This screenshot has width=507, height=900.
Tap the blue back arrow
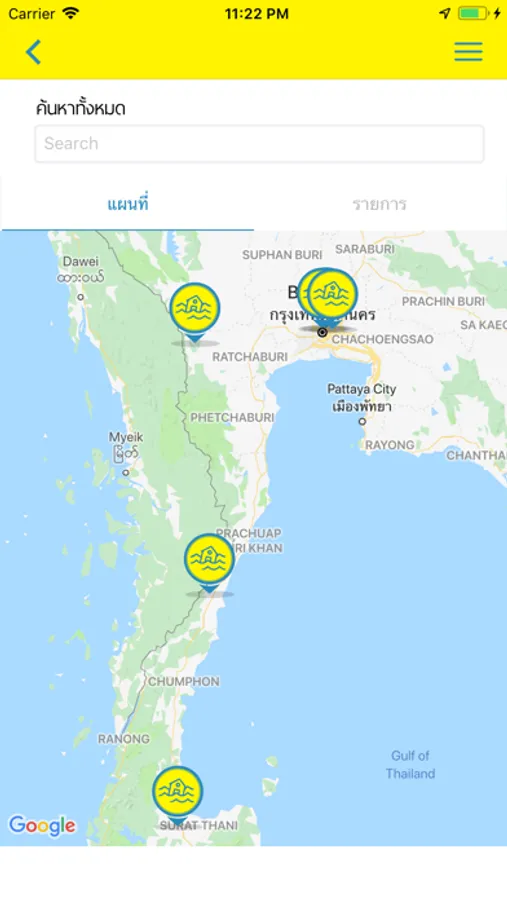33,52
